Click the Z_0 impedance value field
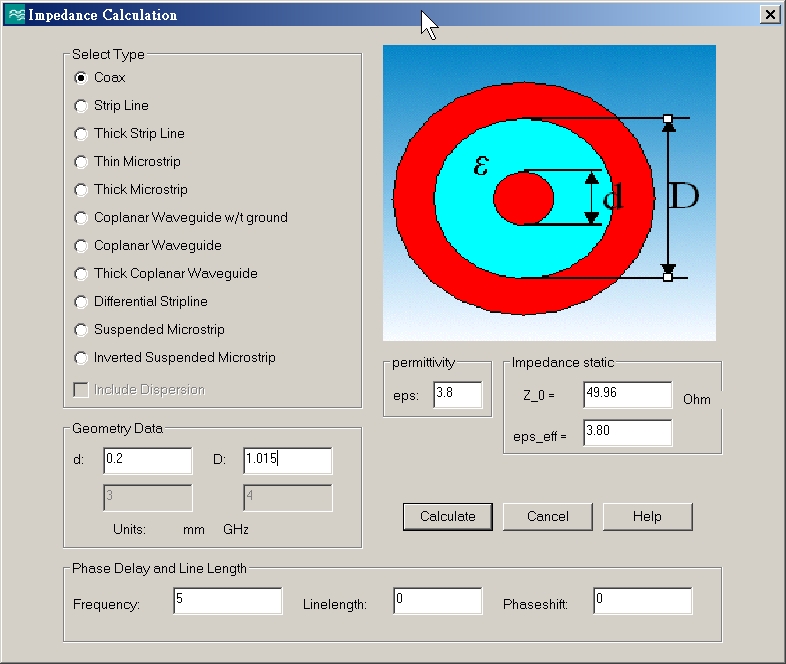The width and height of the screenshot is (786, 664). [627, 394]
